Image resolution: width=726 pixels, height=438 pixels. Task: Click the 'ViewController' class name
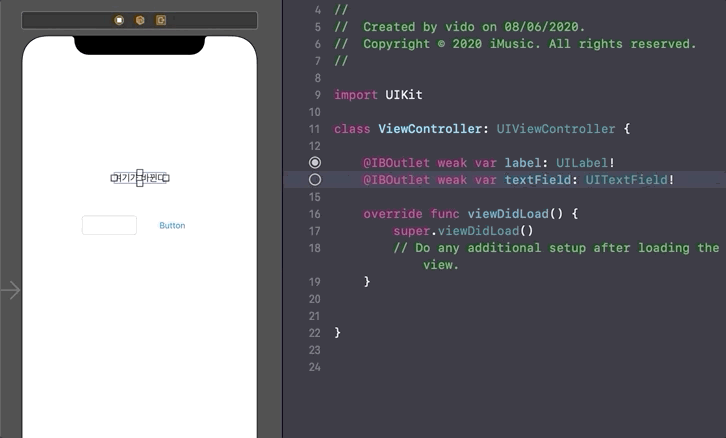pyautogui.click(x=430, y=129)
